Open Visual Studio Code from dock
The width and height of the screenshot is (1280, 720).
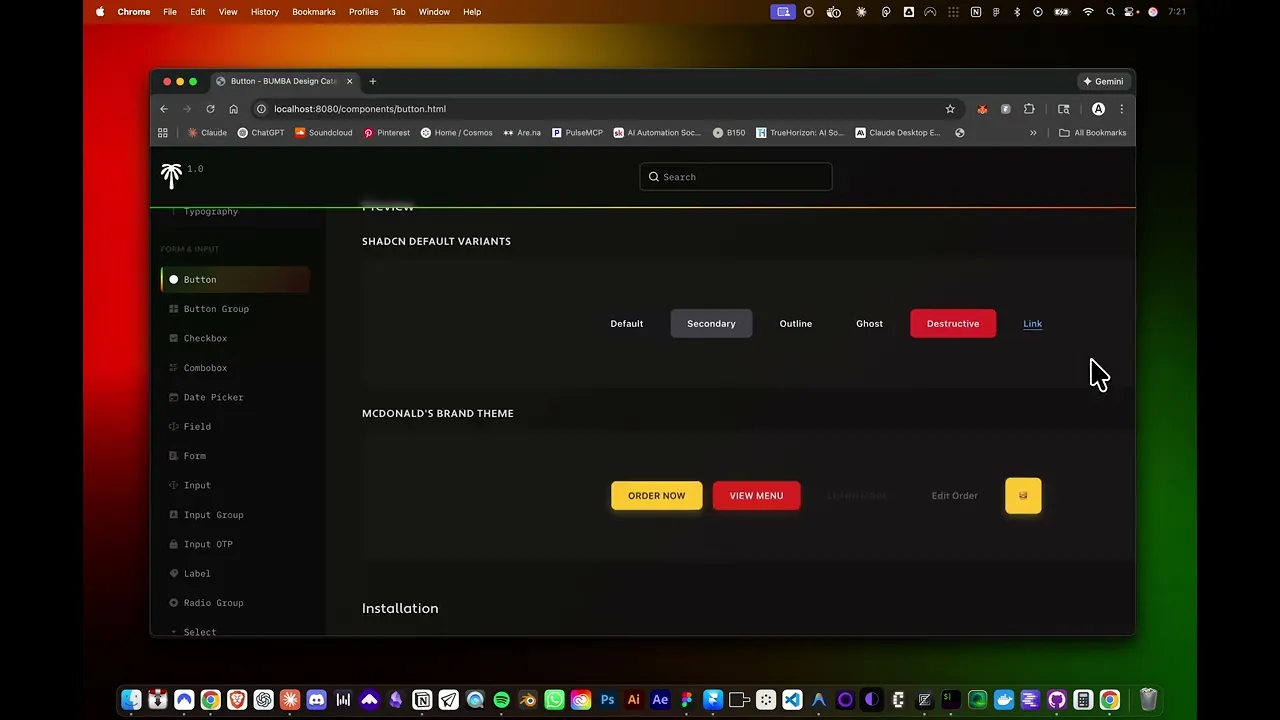pyautogui.click(x=792, y=700)
